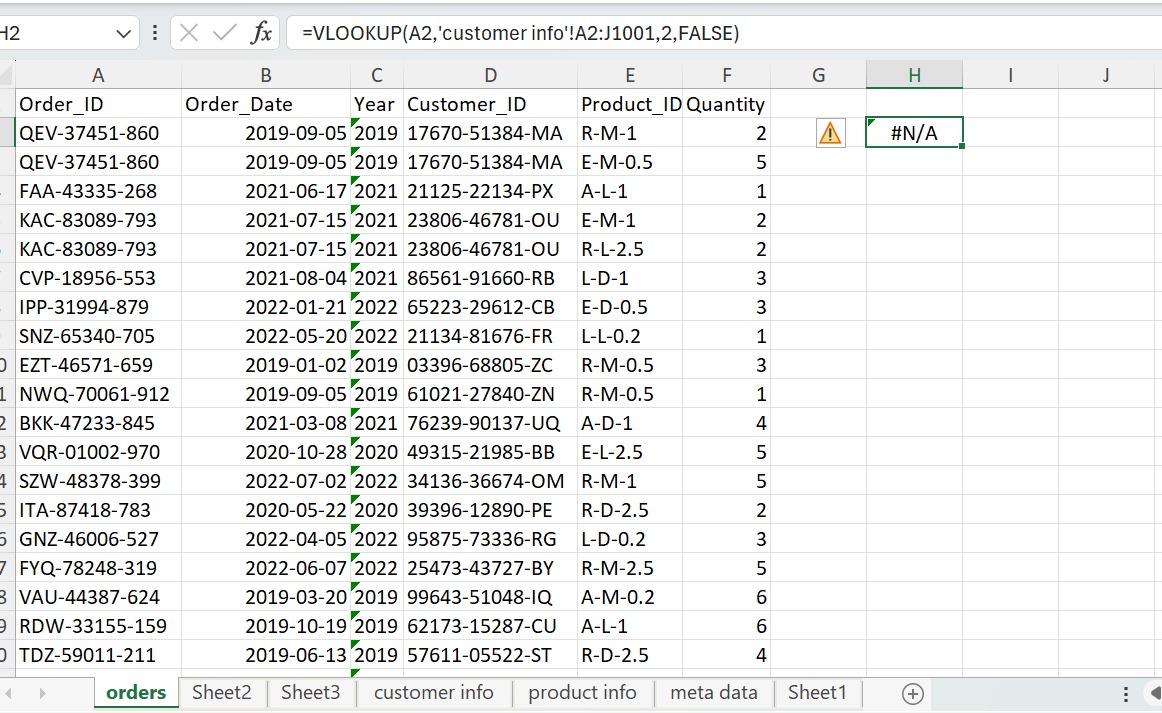Click product ID cell L-L-0.2

tap(630, 336)
